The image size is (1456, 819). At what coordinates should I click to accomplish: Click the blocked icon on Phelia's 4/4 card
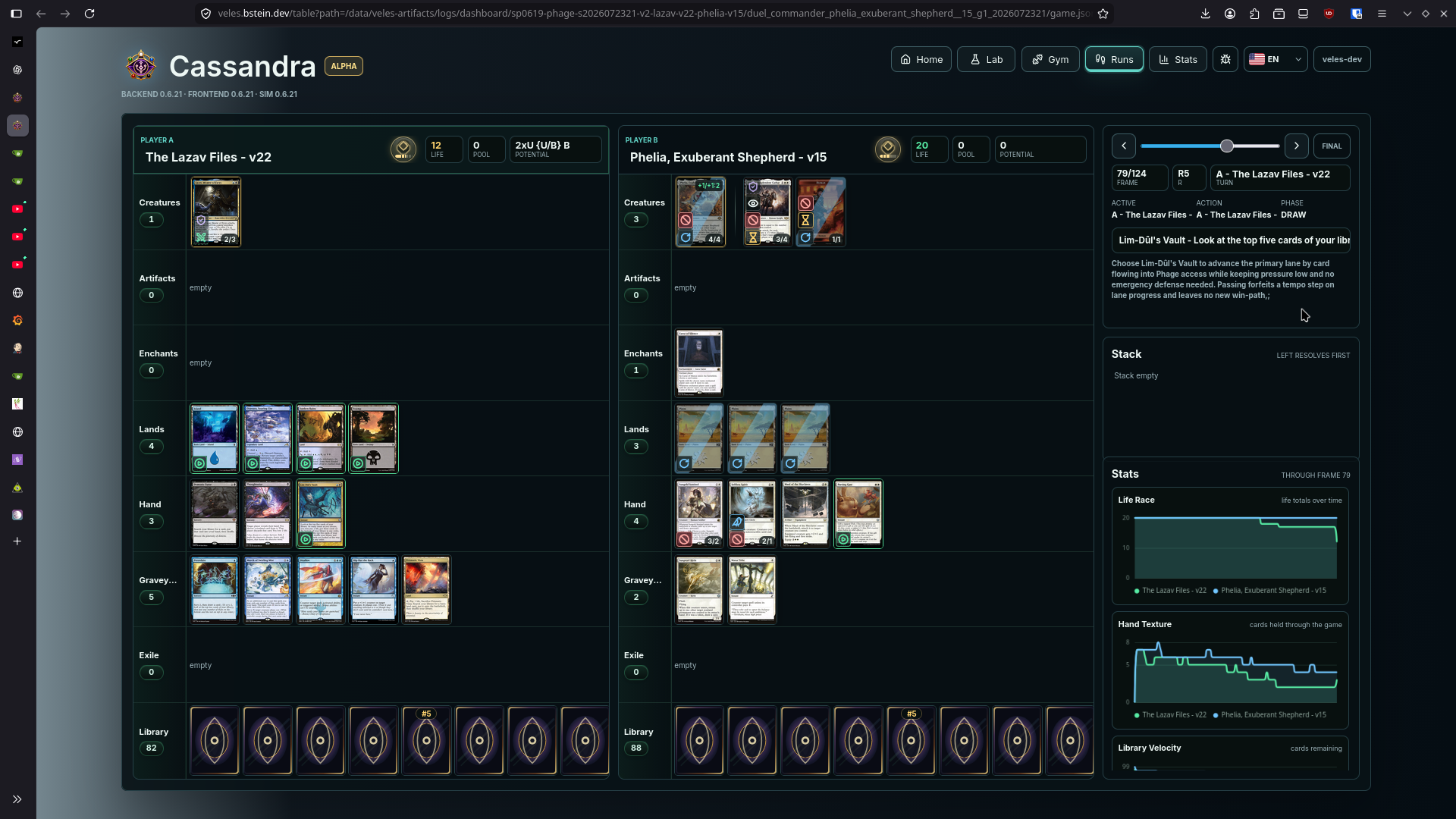pyautogui.click(x=686, y=220)
